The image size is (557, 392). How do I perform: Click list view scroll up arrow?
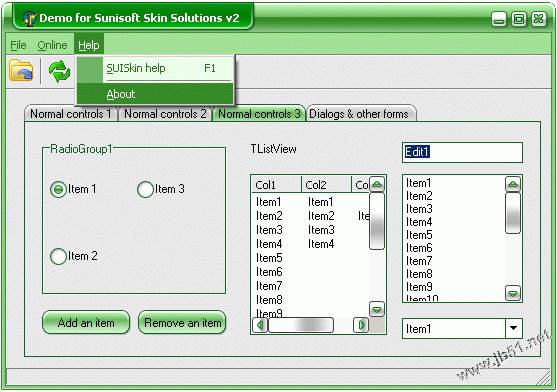[x=377, y=184]
